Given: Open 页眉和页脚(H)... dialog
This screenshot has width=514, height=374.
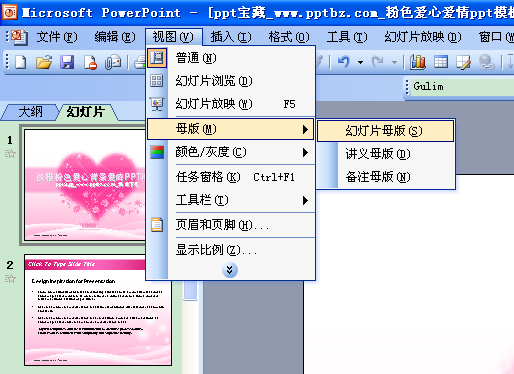Looking at the screenshot, I should (231, 225).
